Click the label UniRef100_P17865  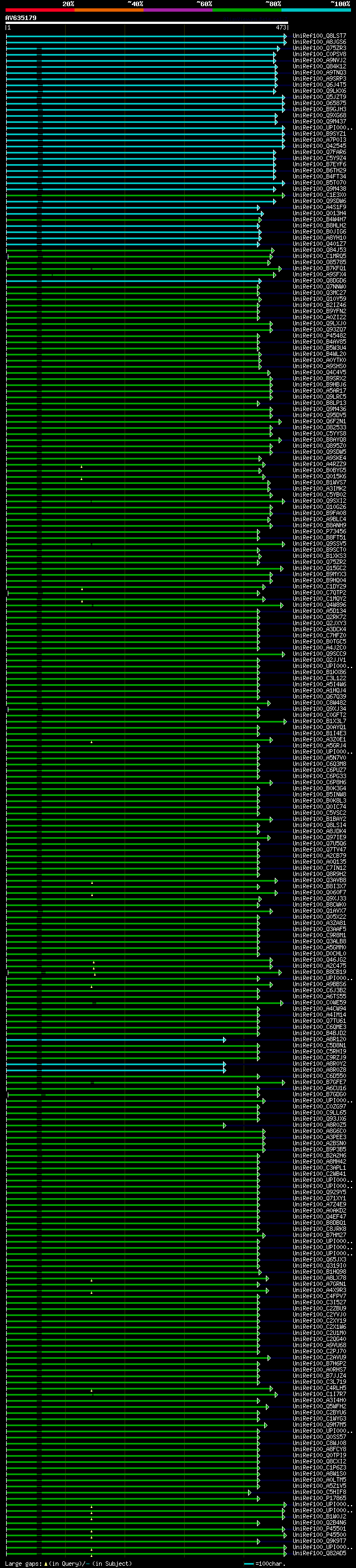[319, 1498]
